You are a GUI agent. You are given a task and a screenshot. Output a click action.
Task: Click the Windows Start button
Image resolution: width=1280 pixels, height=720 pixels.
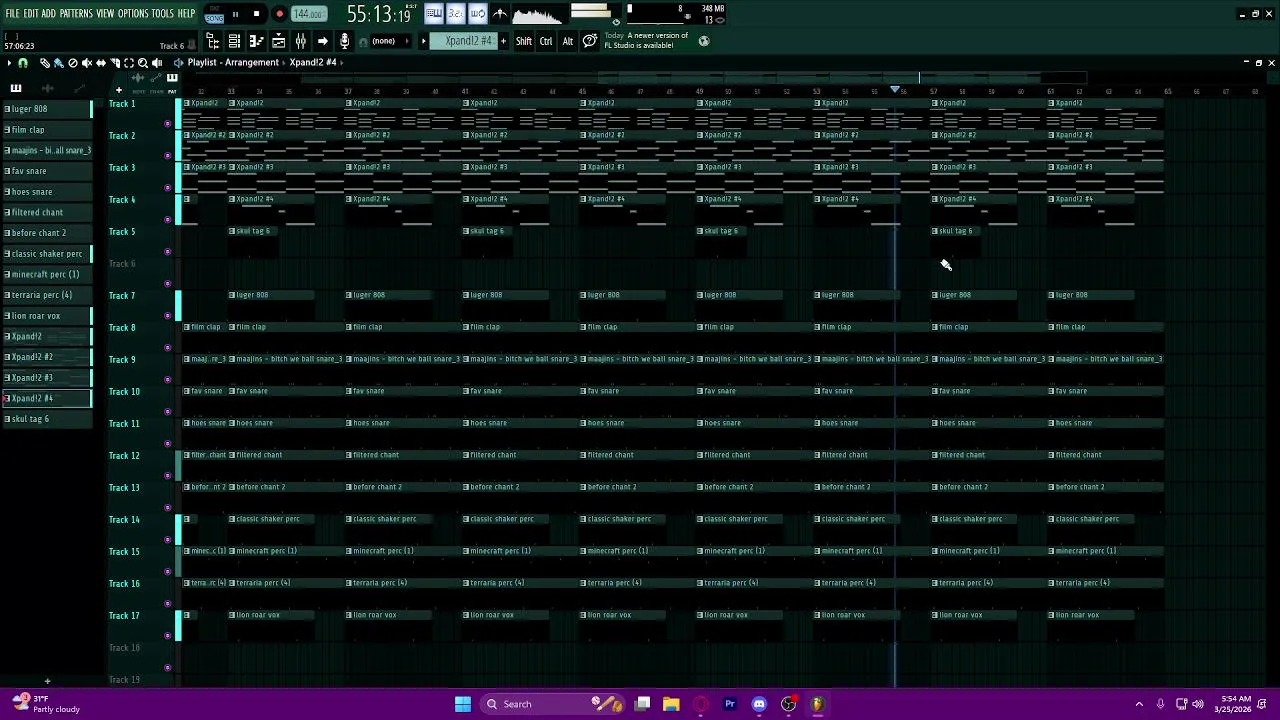(x=463, y=704)
